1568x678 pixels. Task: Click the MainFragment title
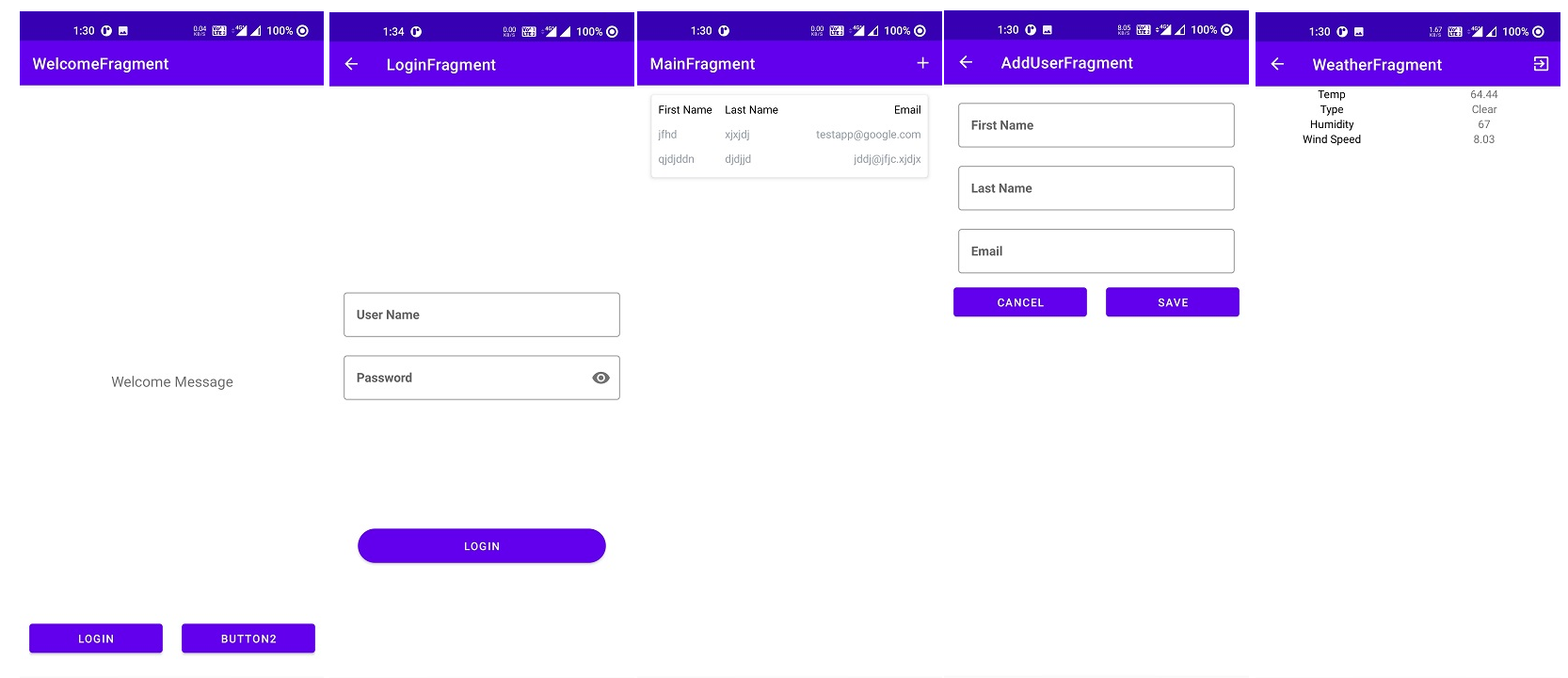click(x=702, y=64)
